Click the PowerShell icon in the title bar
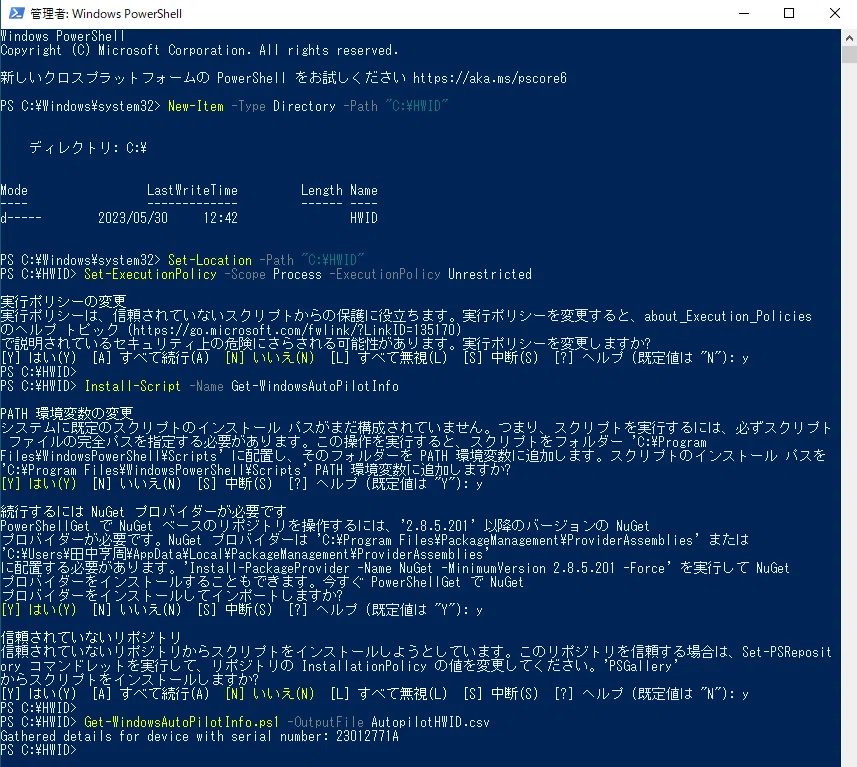The height and width of the screenshot is (767, 857). point(16,13)
